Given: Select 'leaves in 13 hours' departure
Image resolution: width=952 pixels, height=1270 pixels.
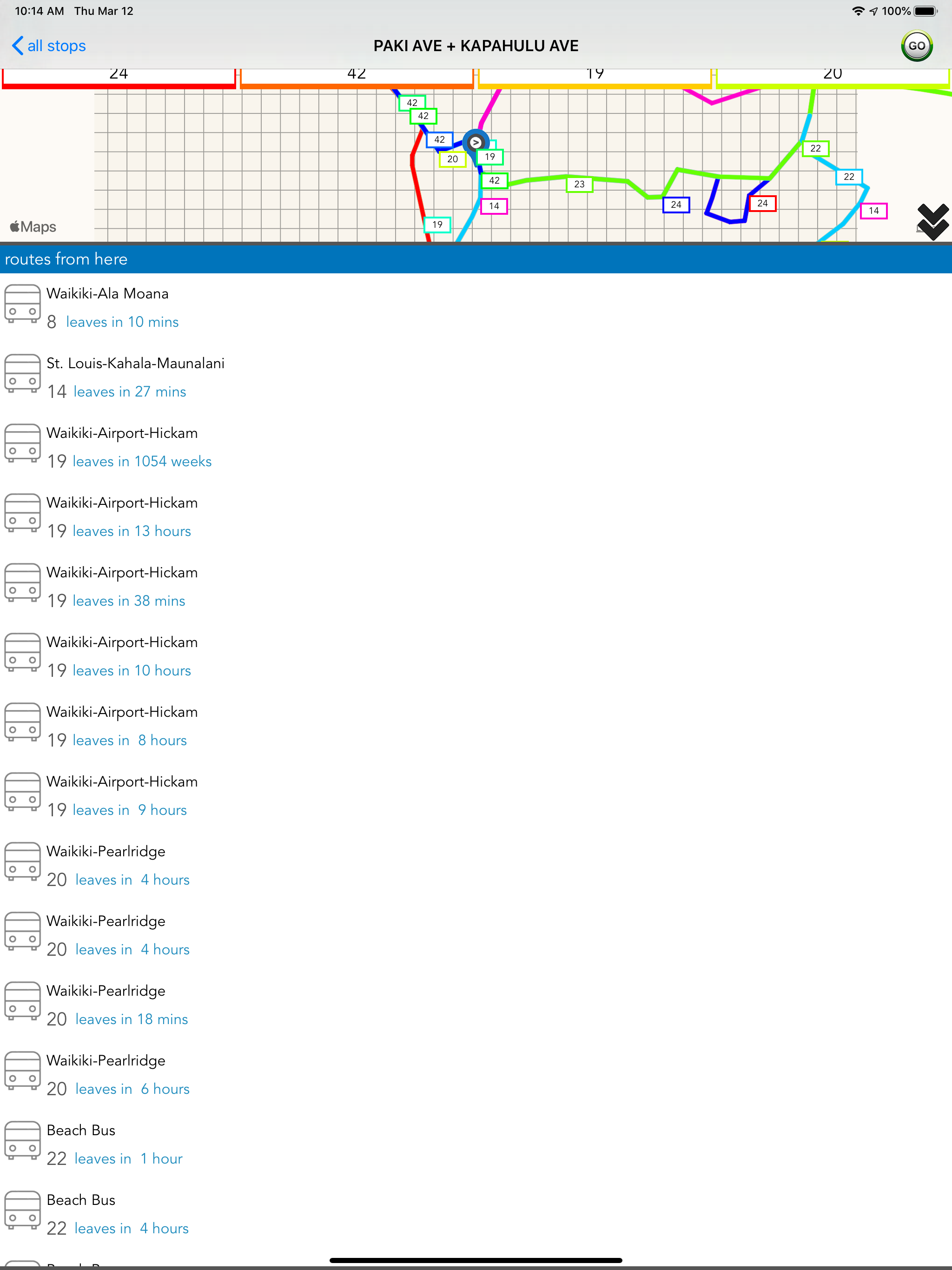Looking at the screenshot, I should 132,531.
